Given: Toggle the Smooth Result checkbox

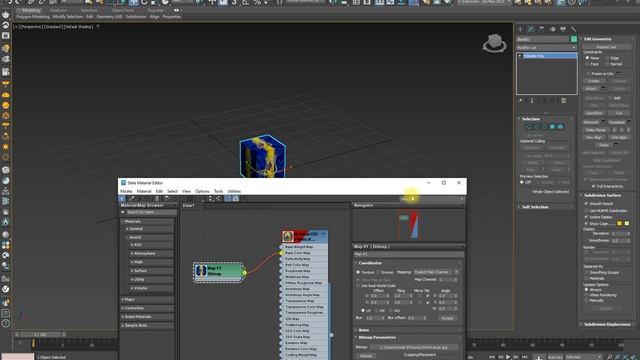Looking at the screenshot, I should coord(587,204).
